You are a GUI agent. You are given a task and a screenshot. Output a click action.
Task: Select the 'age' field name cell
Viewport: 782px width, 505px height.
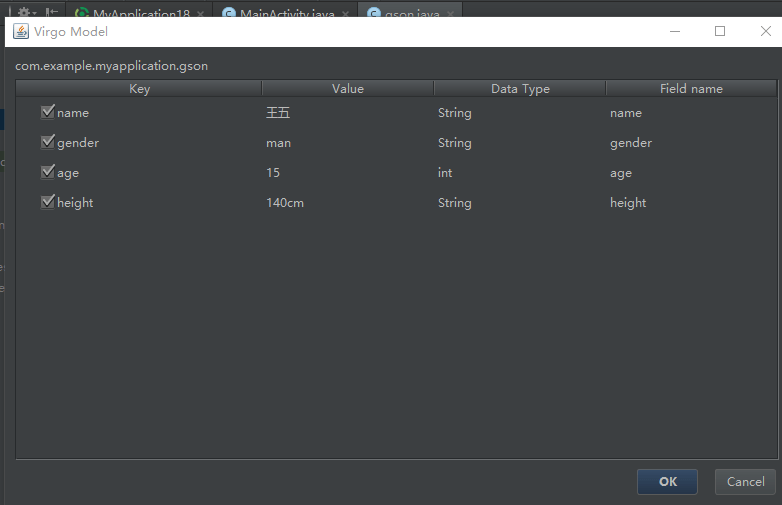691,172
